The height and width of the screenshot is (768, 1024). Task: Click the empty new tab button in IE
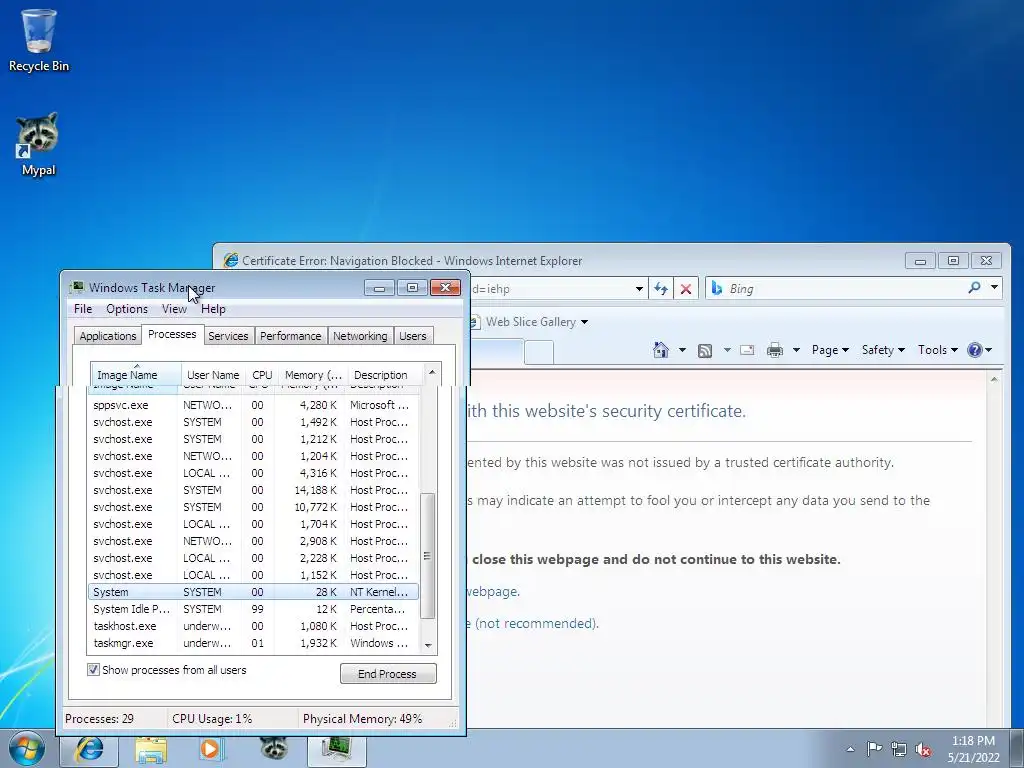click(x=539, y=352)
